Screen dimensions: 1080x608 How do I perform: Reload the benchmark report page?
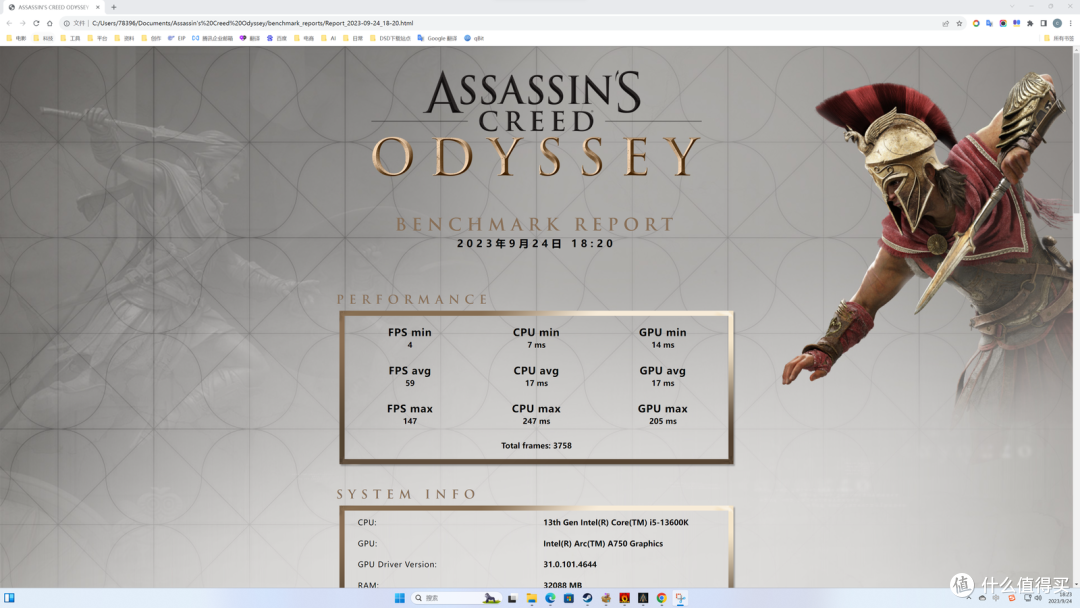point(36,23)
